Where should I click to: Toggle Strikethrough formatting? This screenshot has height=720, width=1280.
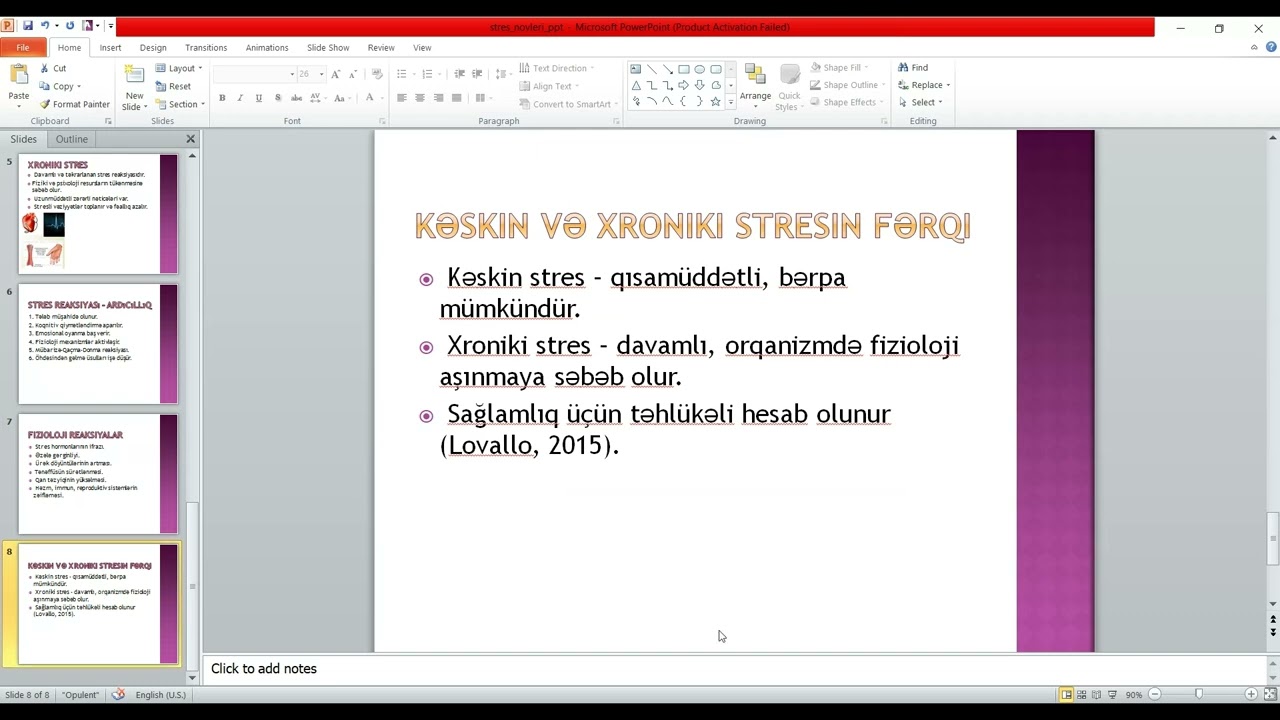click(296, 98)
